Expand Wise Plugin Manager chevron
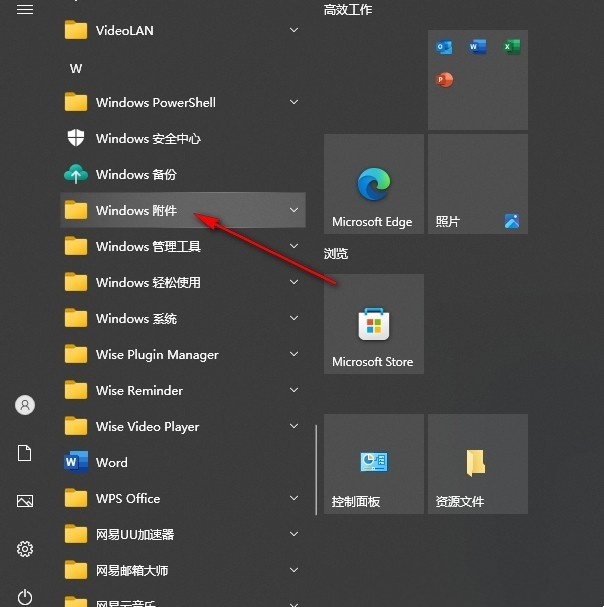 tap(294, 354)
